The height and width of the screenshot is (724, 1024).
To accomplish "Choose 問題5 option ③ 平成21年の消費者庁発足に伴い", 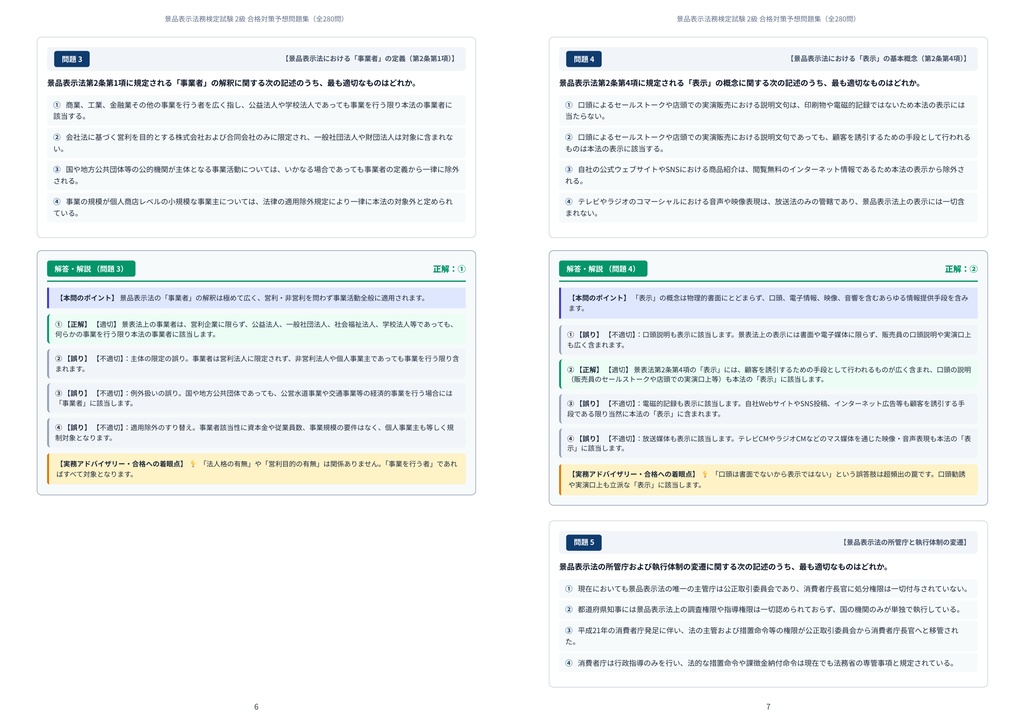I will click(x=768, y=636).
